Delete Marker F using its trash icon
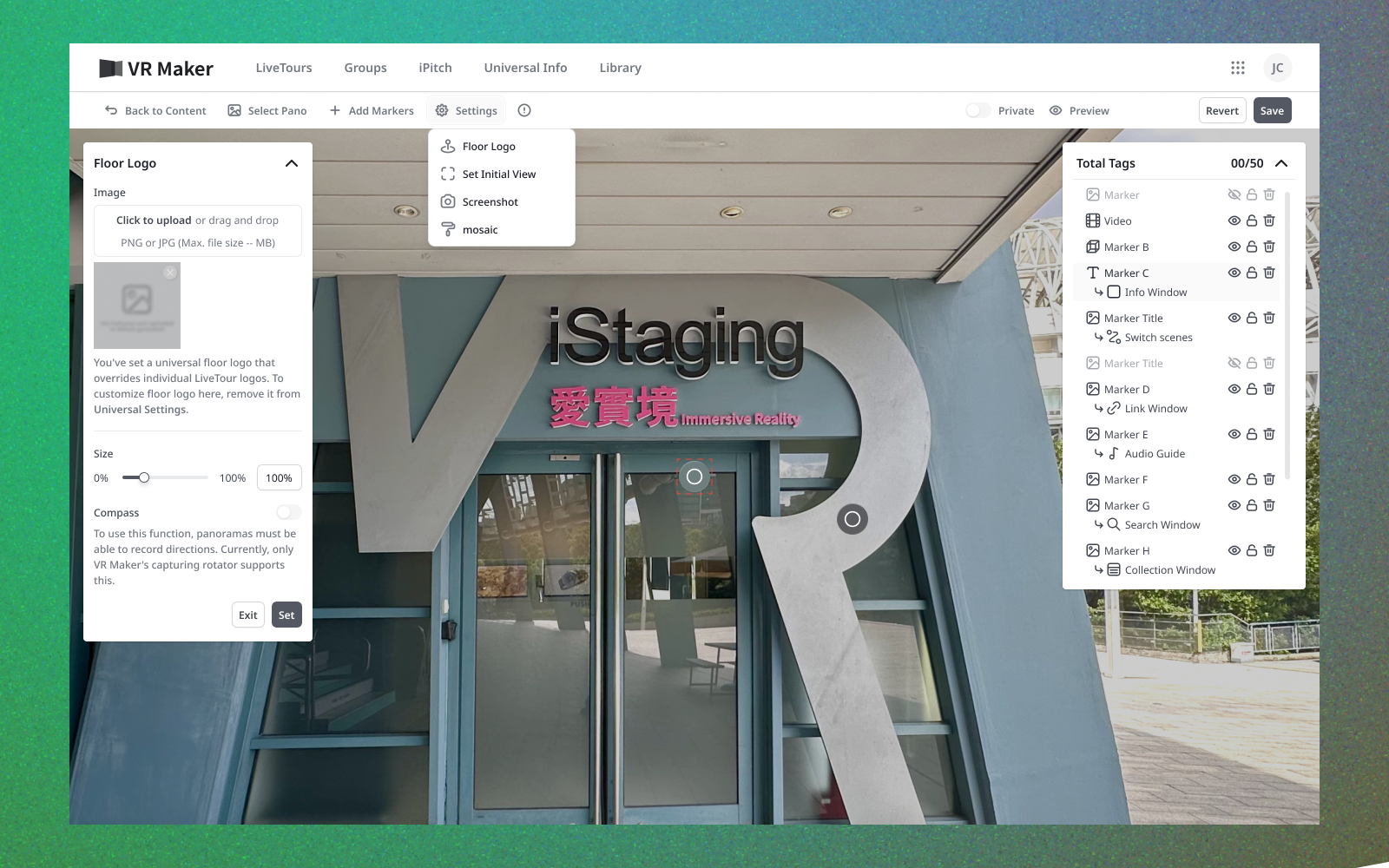This screenshot has width=1389, height=868. [x=1269, y=479]
